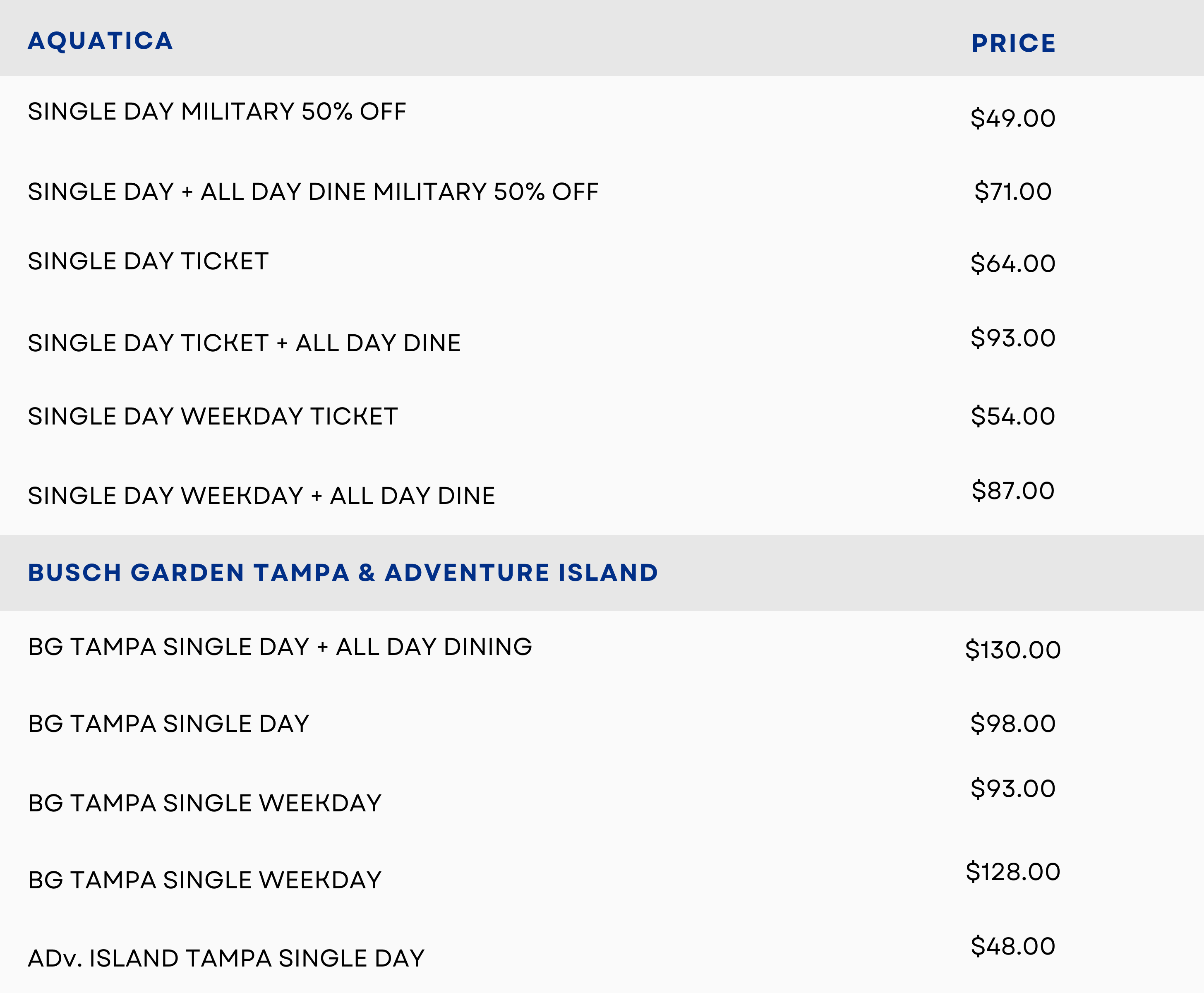Click the $98.00 price
Screen dimensions: 1204x993
[1013, 724]
